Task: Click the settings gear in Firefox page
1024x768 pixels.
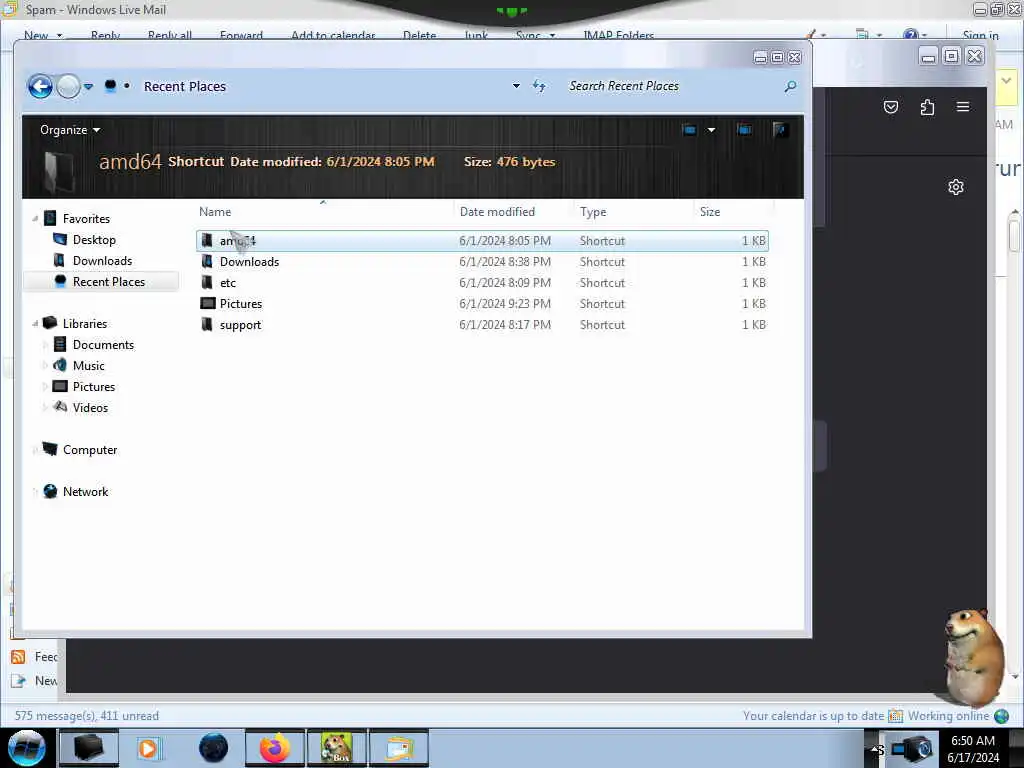Action: tap(955, 187)
